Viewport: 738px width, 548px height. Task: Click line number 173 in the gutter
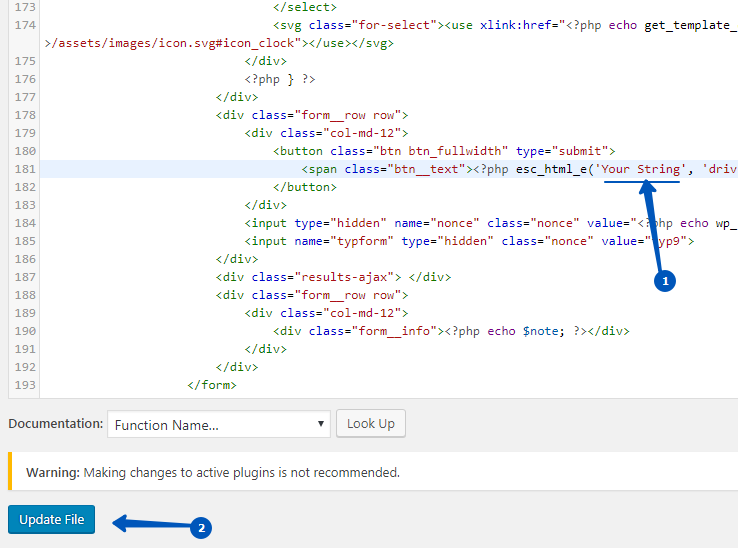click(22, 7)
